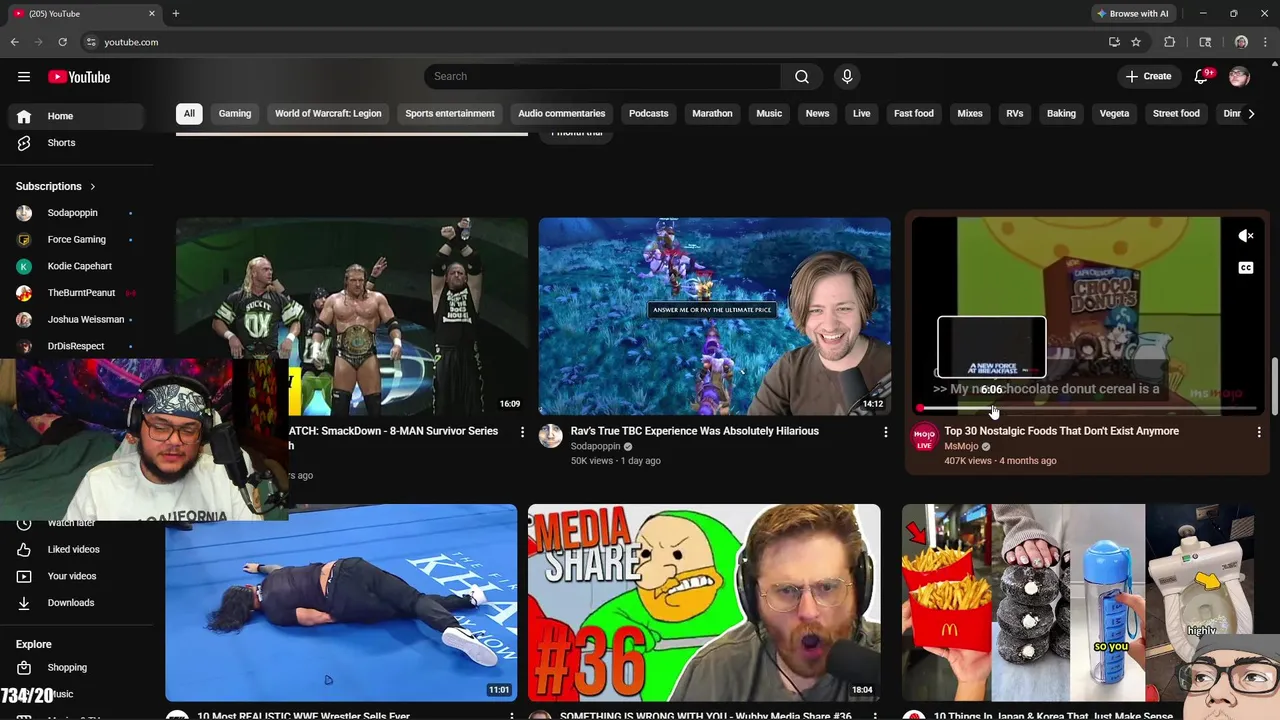The image size is (1280, 720).
Task: Open the wrestler lying in ring thumbnail
Action: pyautogui.click(x=341, y=603)
